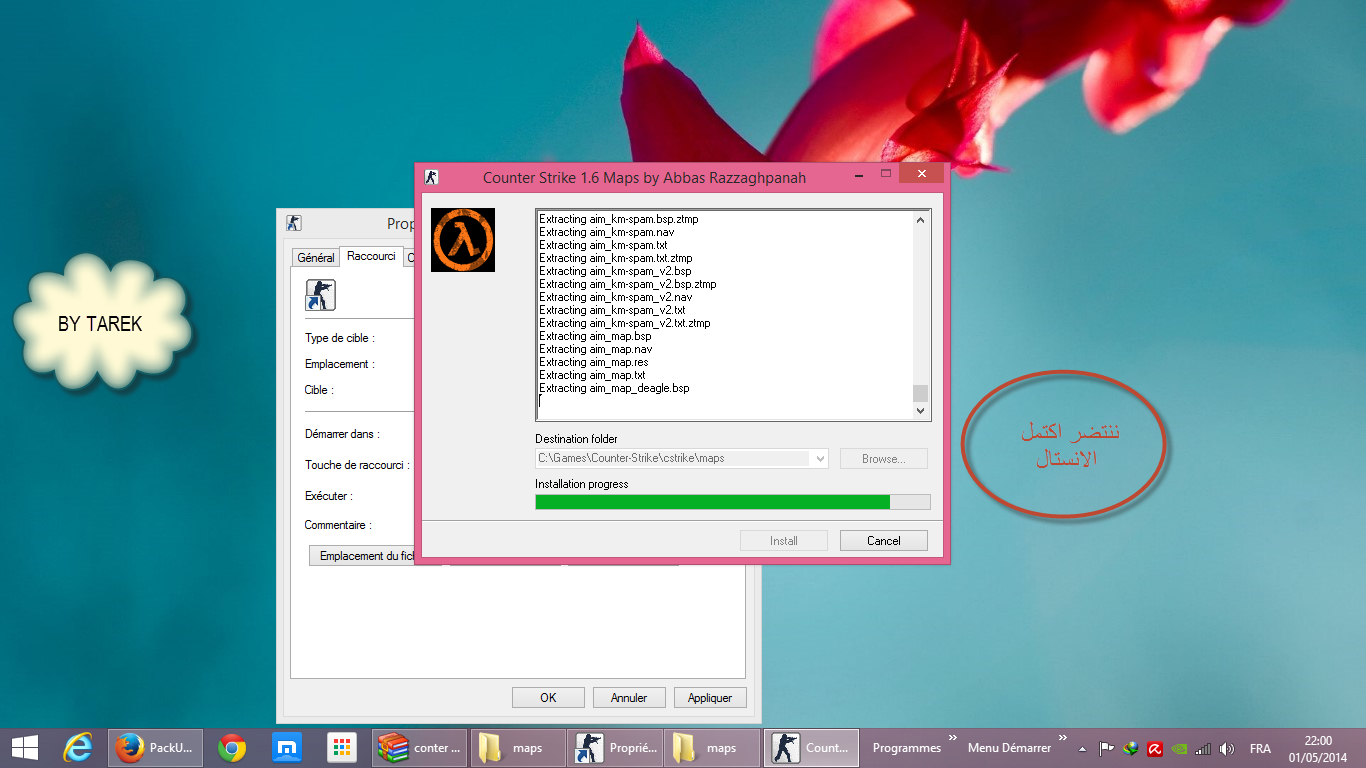Switch to Raccourci tab in Properties window
Image resolution: width=1366 pixels, height=768 pixels.
(371, 256)
